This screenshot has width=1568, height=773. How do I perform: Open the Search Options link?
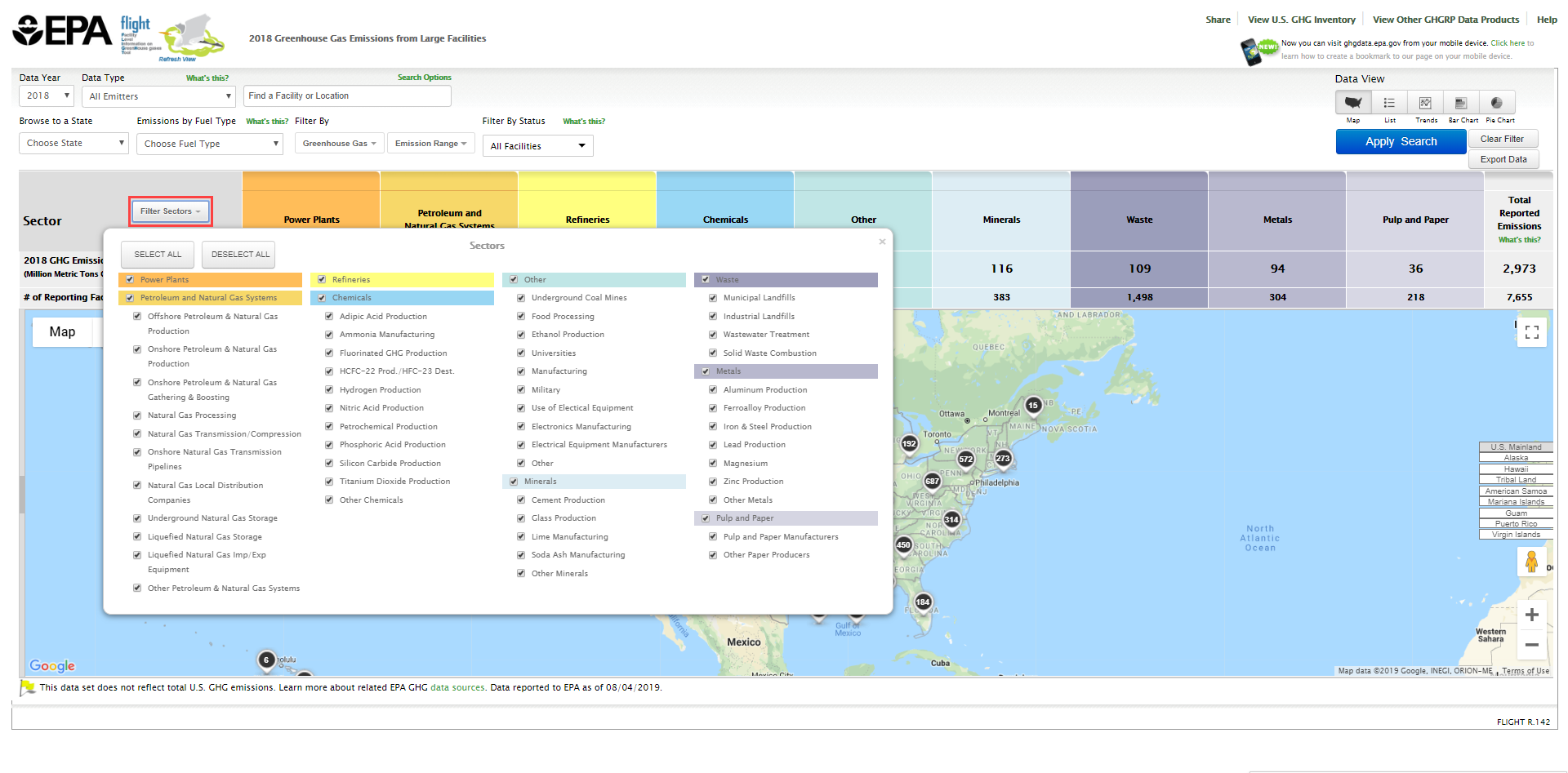(424, 78)
